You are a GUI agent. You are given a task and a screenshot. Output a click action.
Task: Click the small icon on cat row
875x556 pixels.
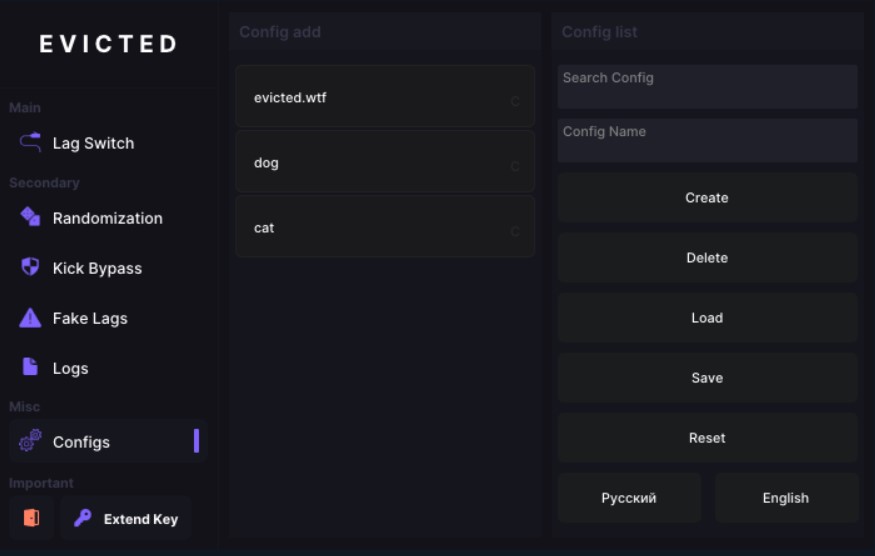(515, 231)
